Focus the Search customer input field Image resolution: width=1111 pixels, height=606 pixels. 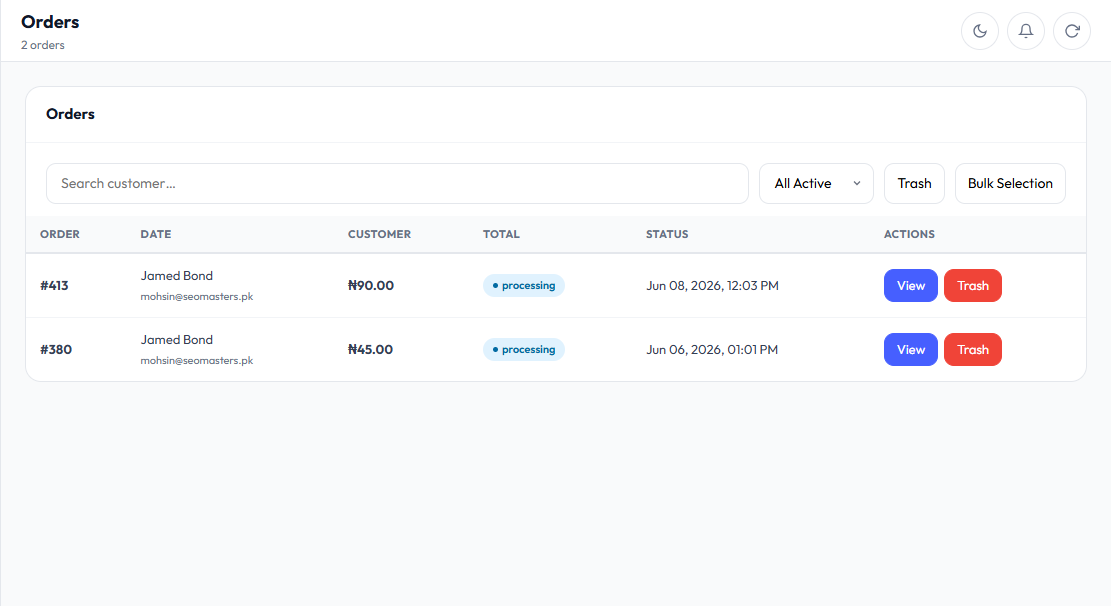[397, 184]
